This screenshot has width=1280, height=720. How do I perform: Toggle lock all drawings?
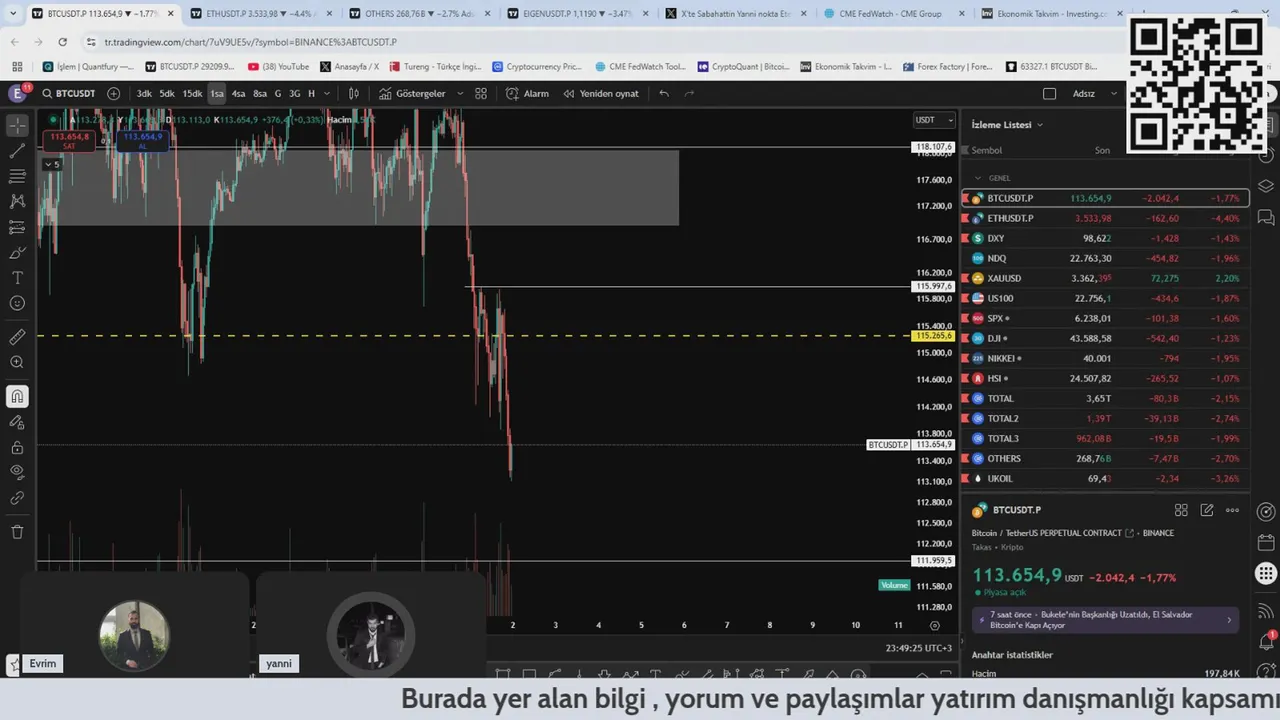click(x=17, y=447)
